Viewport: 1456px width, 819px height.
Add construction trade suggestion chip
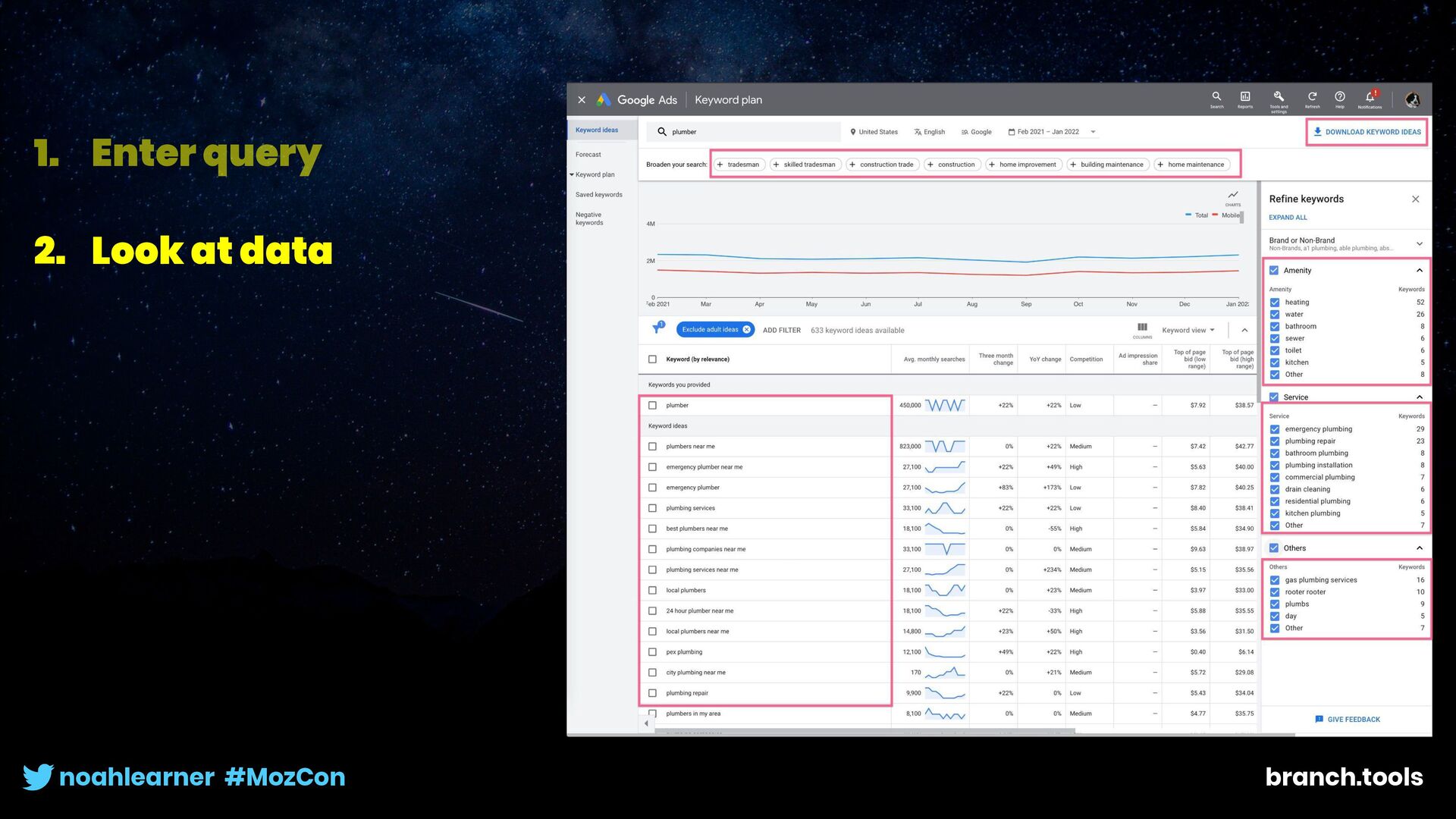tap(882, 165)
